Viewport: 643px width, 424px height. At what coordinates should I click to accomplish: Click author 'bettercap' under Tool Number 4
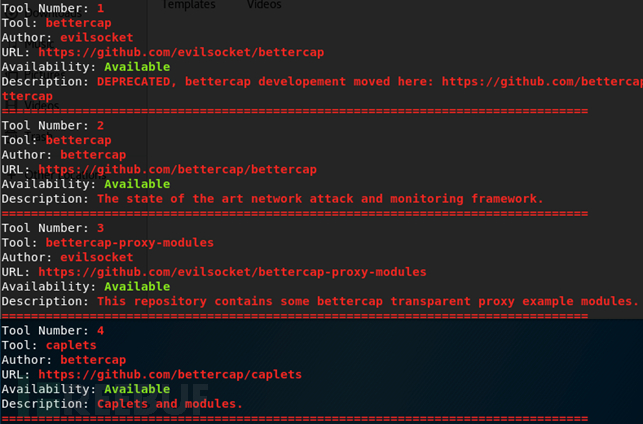[x=93, y=360]
